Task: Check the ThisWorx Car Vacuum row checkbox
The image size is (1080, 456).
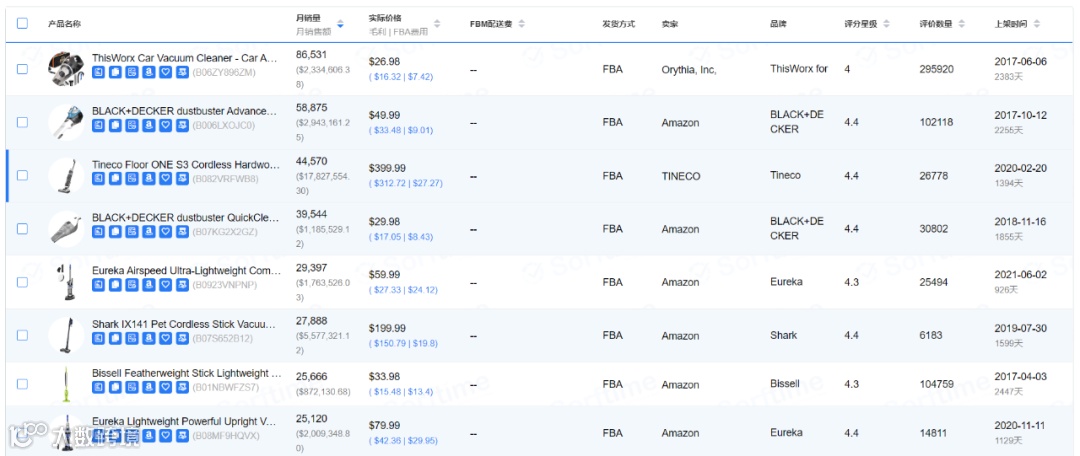Action: point(22,69)
